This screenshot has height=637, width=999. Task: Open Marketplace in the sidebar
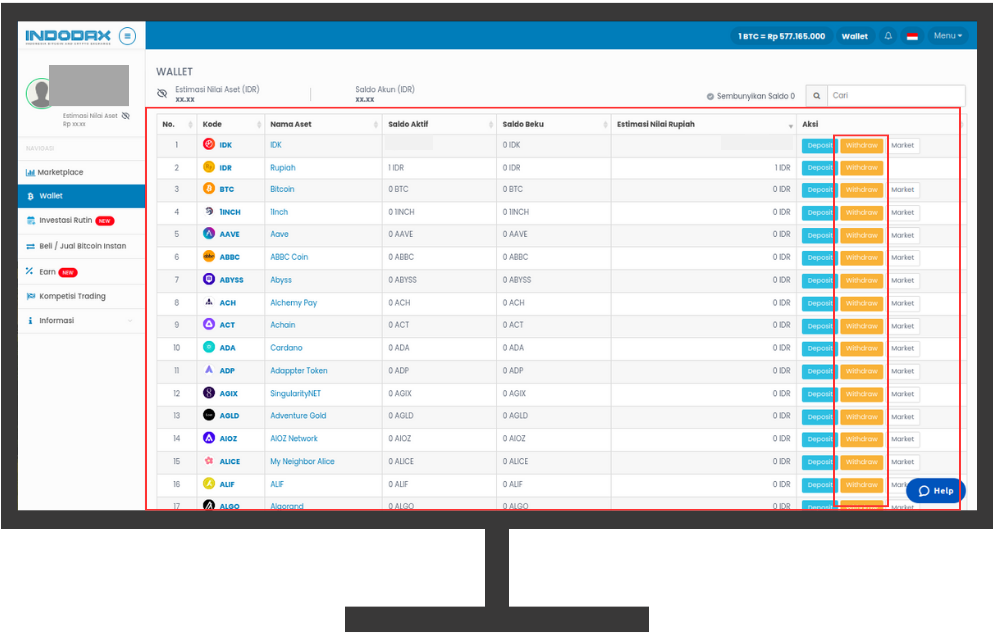point(82,172)
